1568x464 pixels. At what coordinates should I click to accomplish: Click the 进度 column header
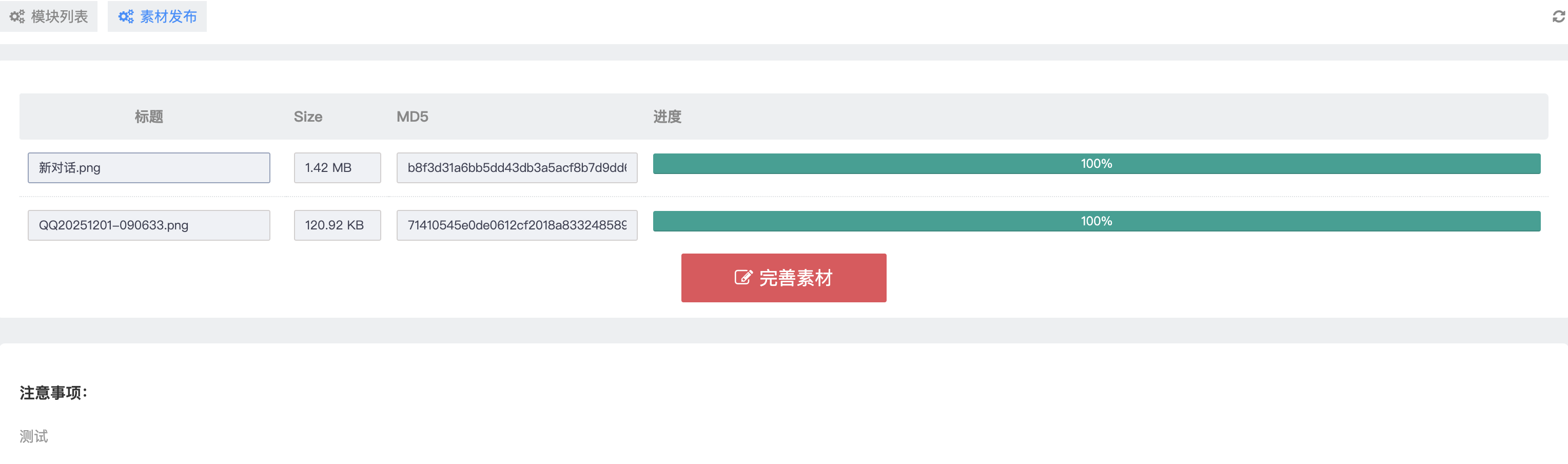click(x=667, y=117)
